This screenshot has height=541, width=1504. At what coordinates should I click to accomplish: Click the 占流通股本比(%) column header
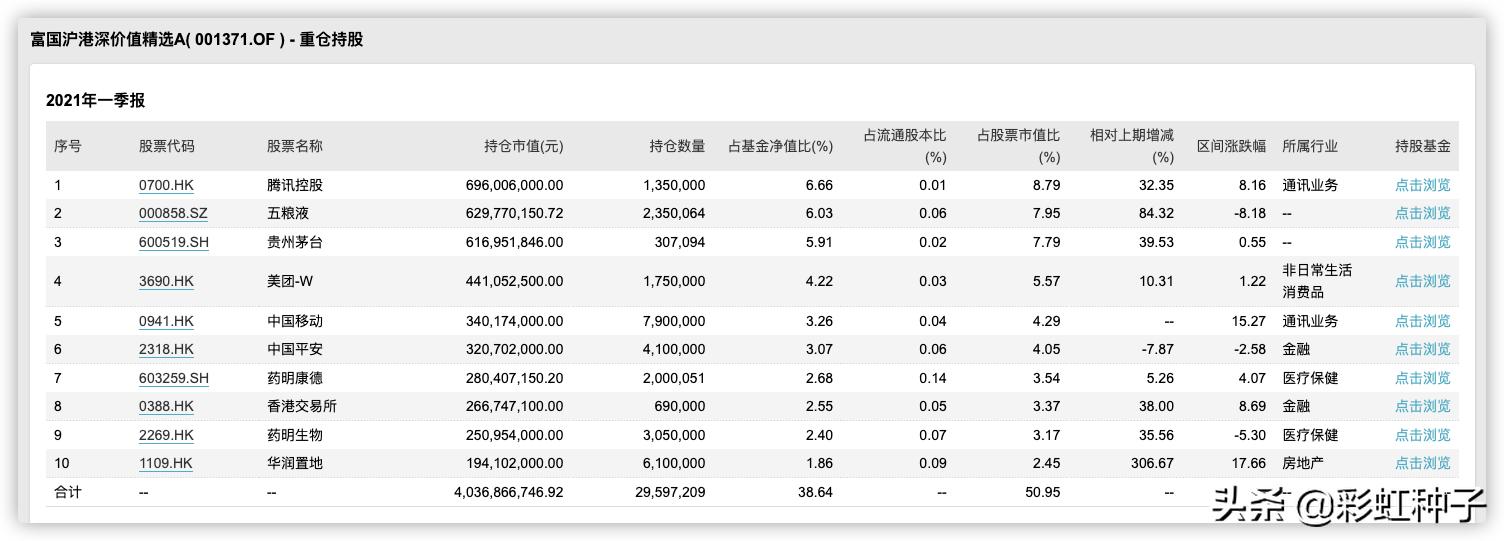point(905,146)
